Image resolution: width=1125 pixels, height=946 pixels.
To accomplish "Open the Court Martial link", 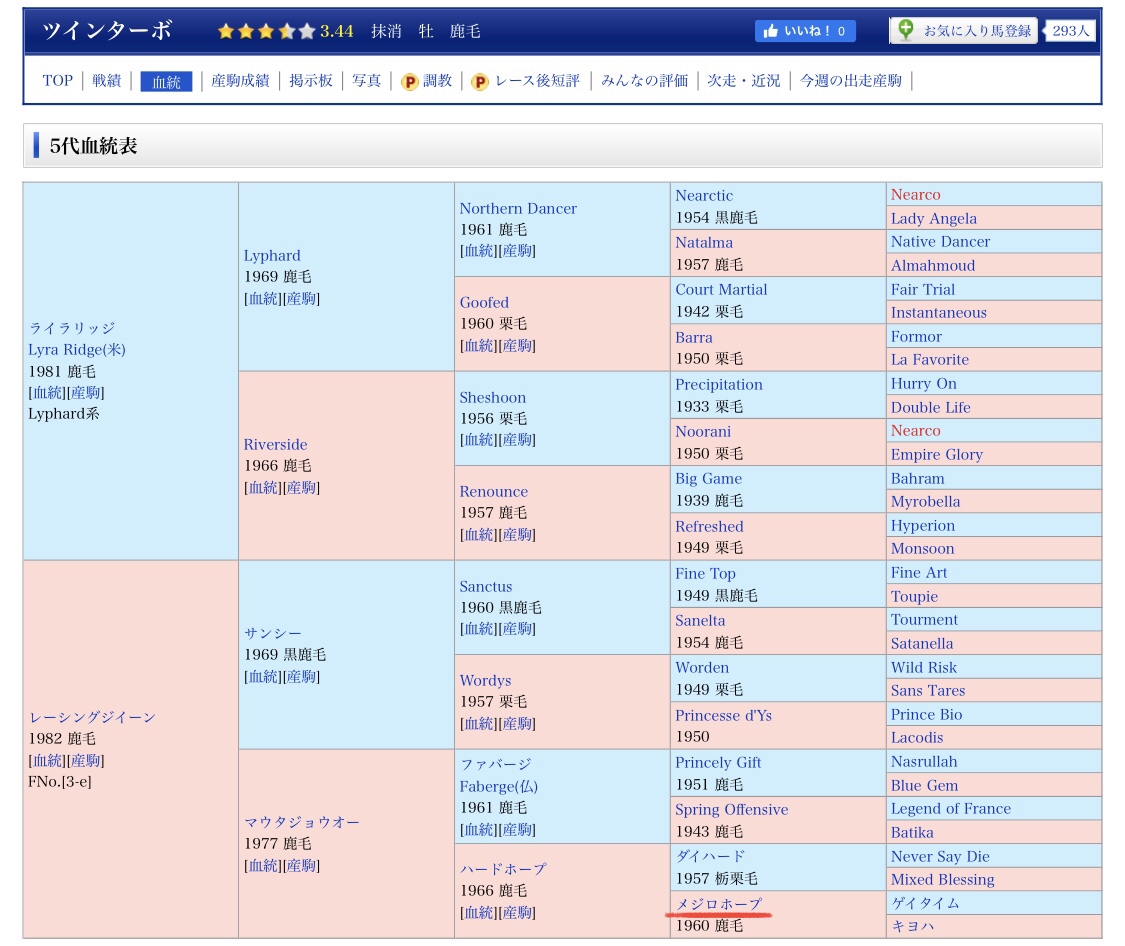I will point(721,289).
